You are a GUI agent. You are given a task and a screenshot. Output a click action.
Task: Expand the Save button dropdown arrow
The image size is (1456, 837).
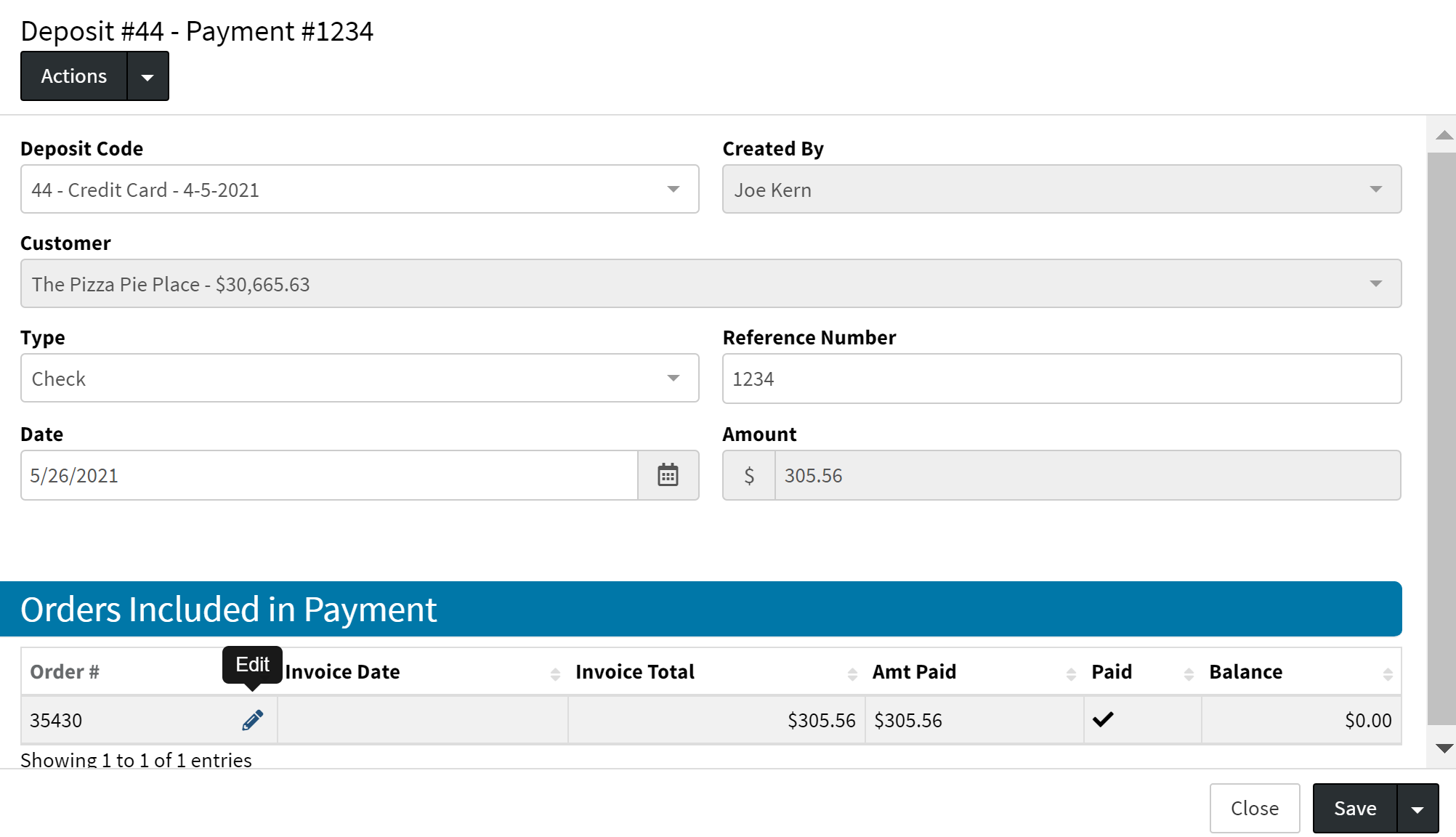[1417, 809]
